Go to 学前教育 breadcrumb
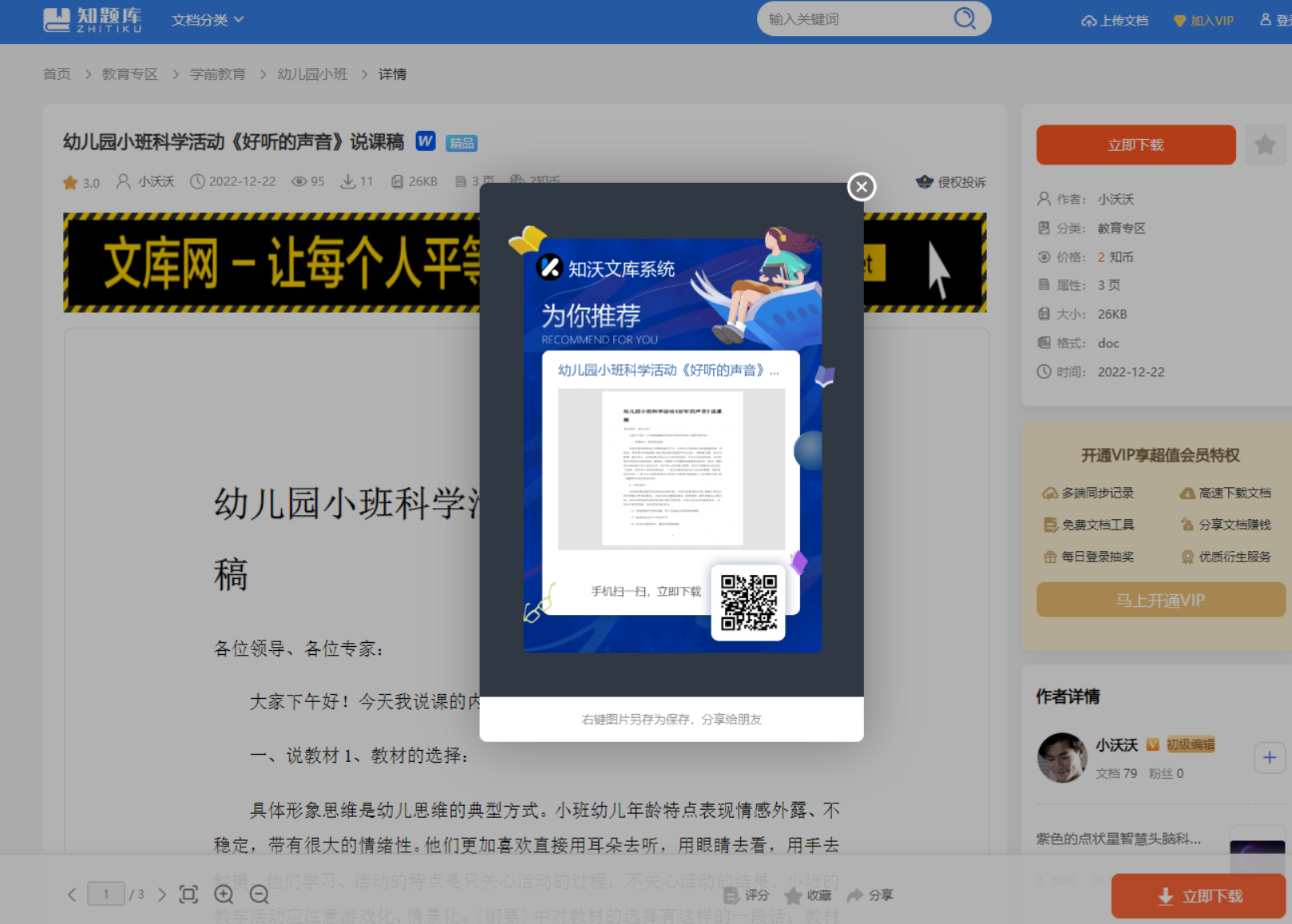 coord(217,74)
